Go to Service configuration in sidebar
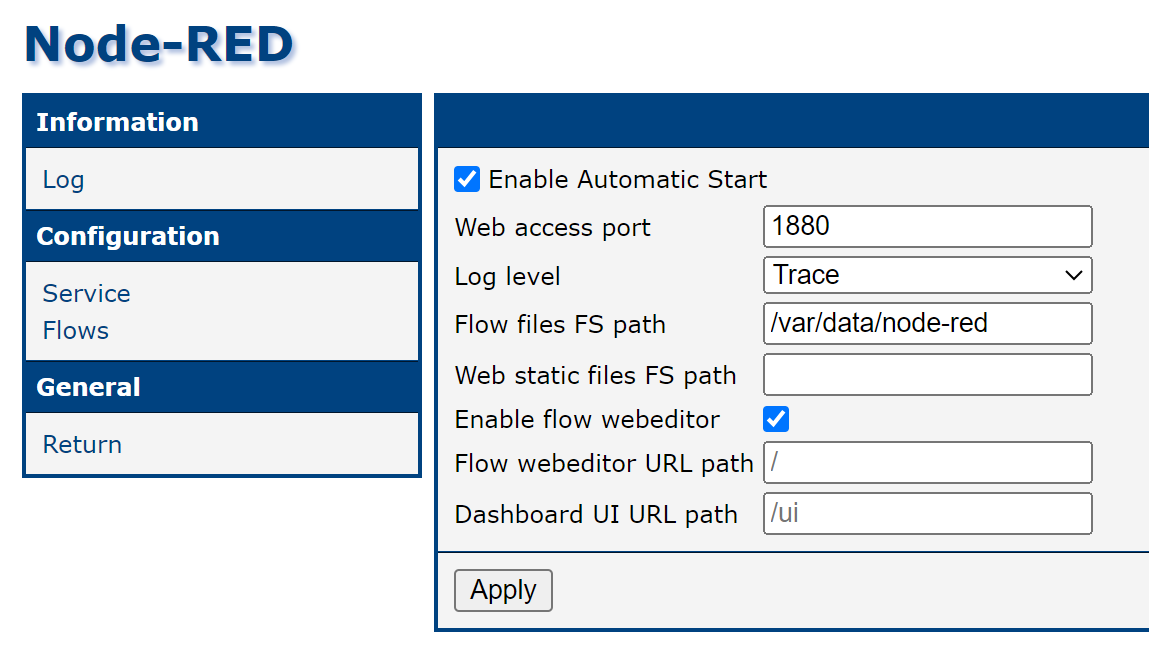This screenshot has height=668, width=1149. (x=86, y=294)
